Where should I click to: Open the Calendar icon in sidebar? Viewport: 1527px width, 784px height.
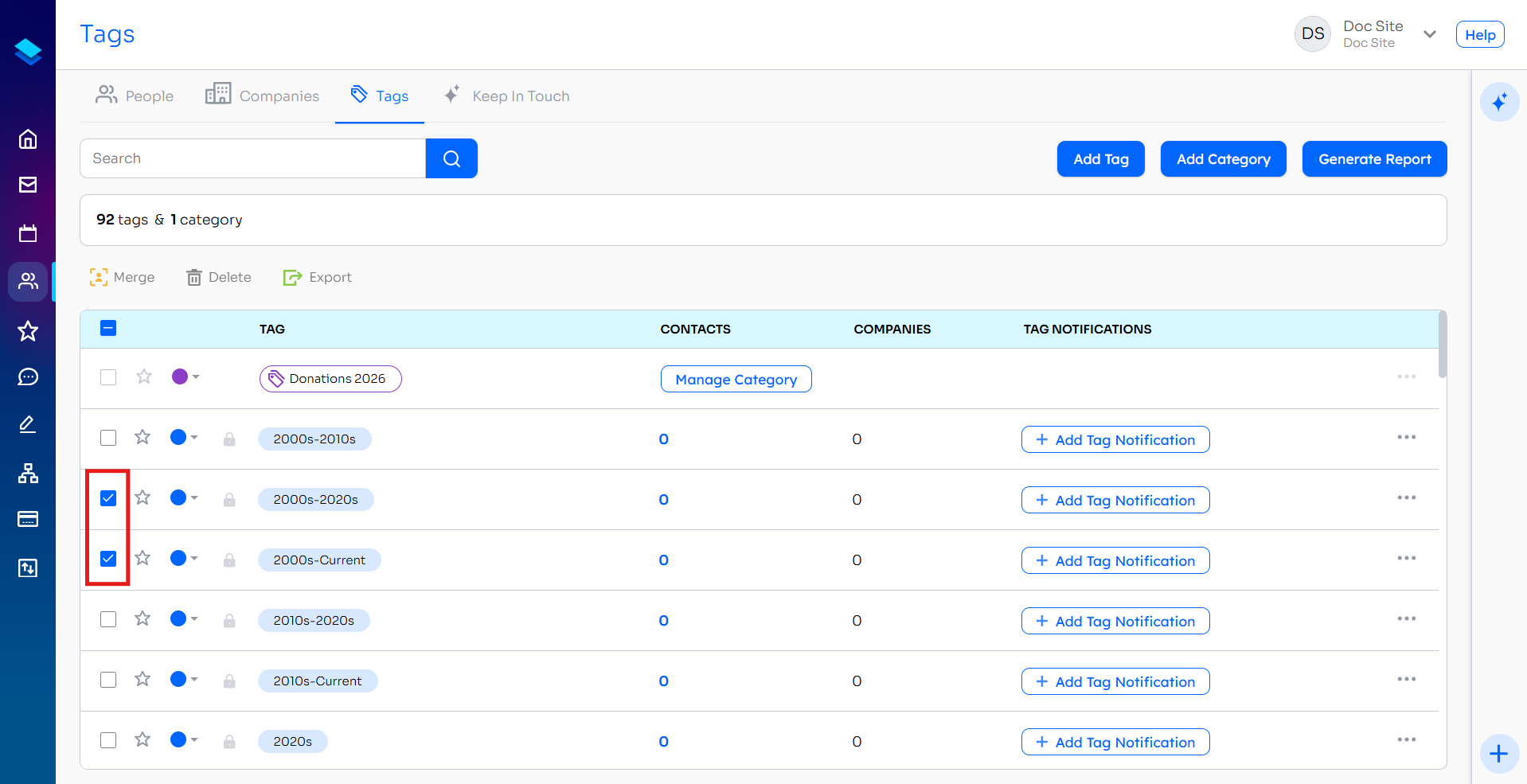click(x=28, y=233)
